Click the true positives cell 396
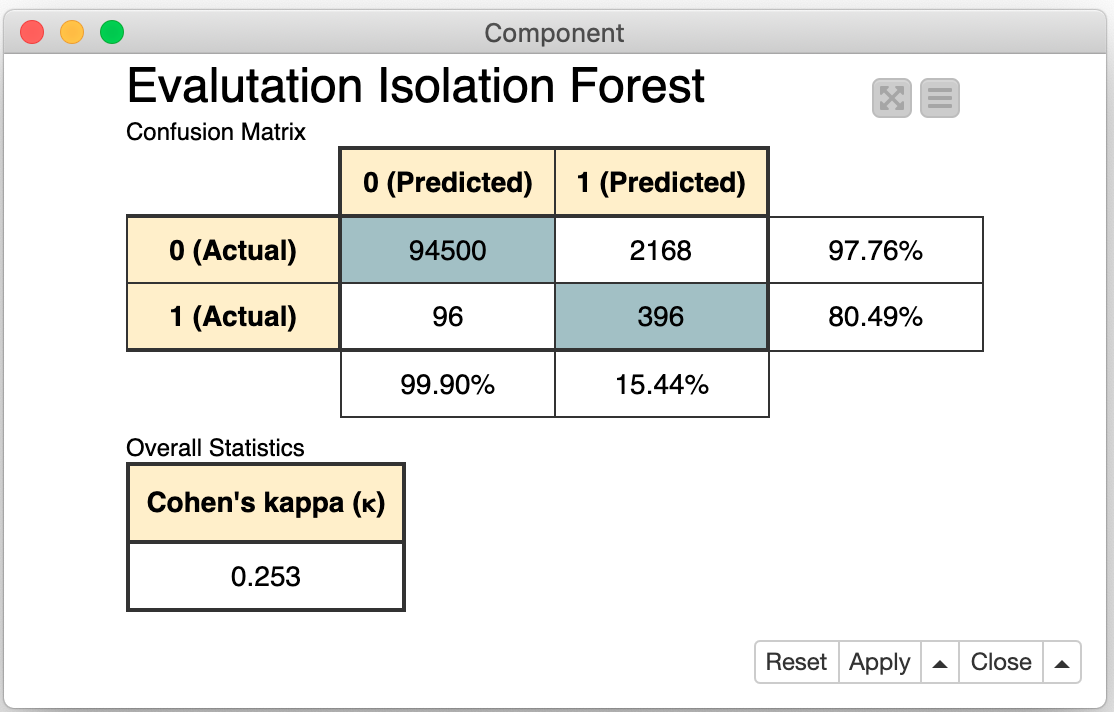 661,317
